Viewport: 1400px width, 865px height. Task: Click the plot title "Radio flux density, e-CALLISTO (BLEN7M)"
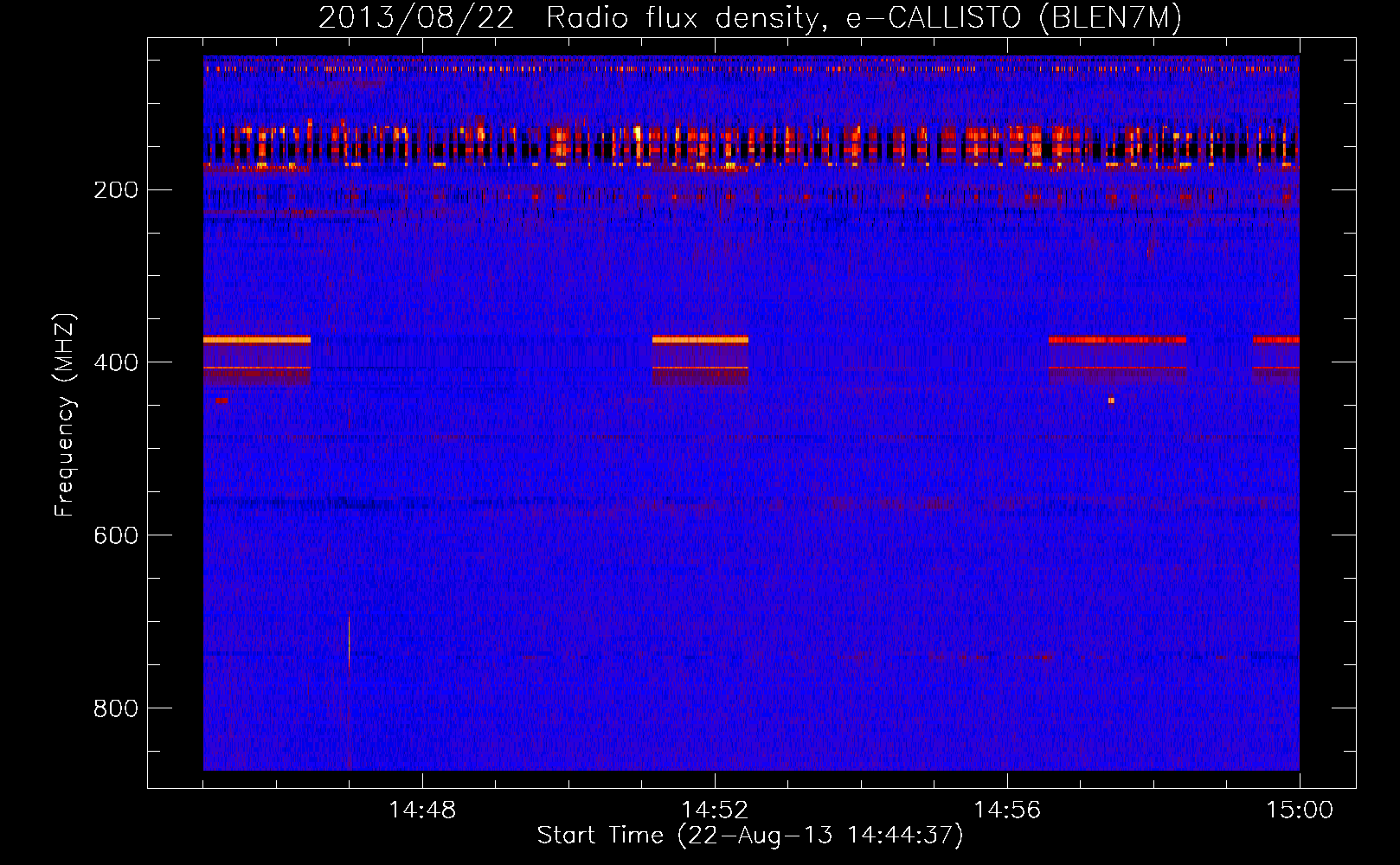click(x=864, y=17)
